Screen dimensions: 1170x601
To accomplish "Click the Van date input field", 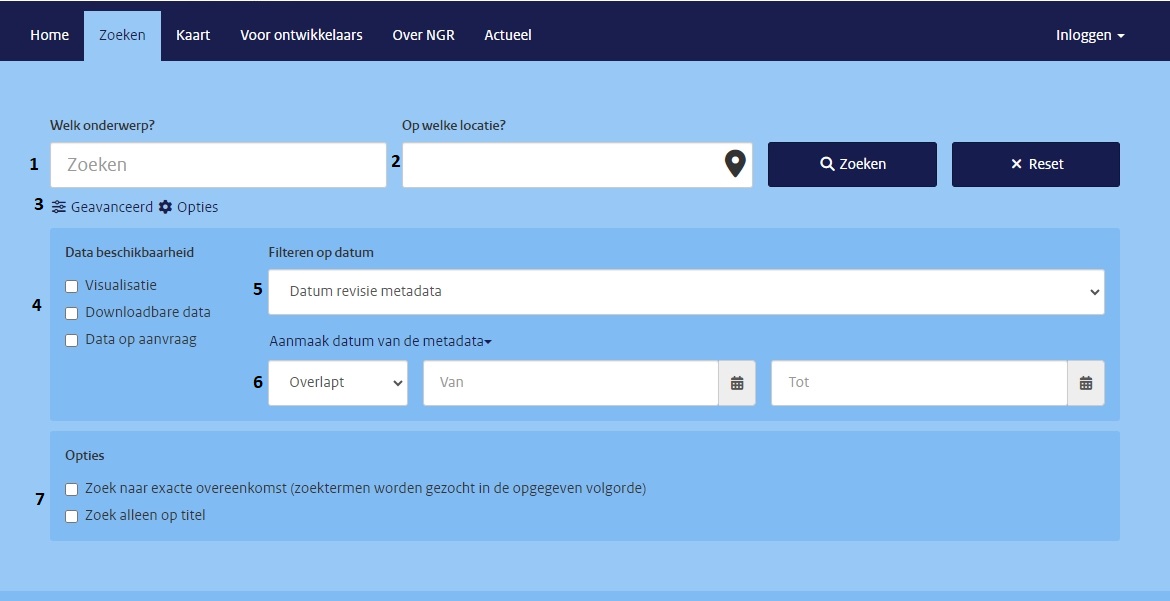I will tap(570, 383).
